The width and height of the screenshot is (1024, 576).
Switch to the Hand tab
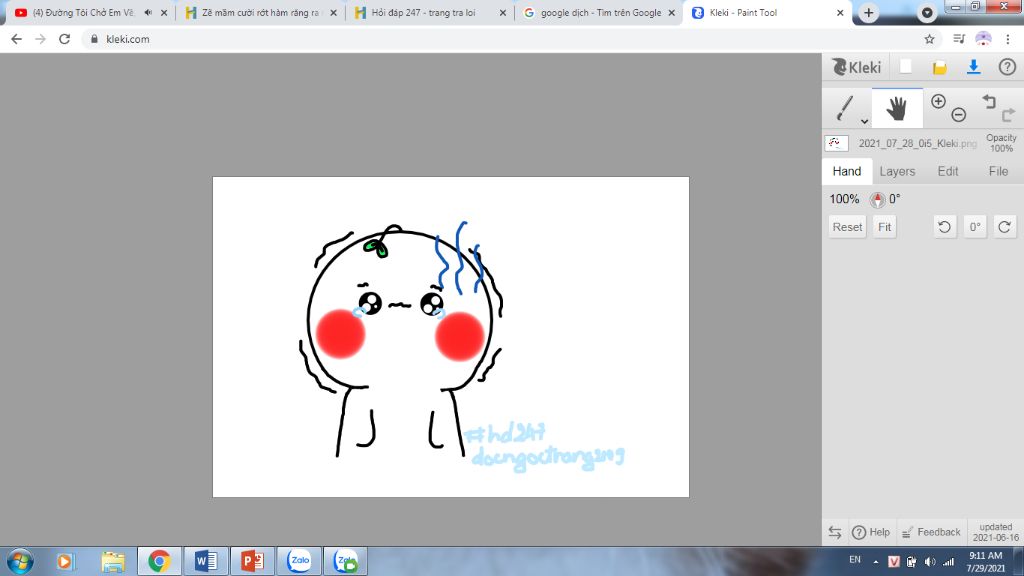pyautogui.click(x=846, y=171)
